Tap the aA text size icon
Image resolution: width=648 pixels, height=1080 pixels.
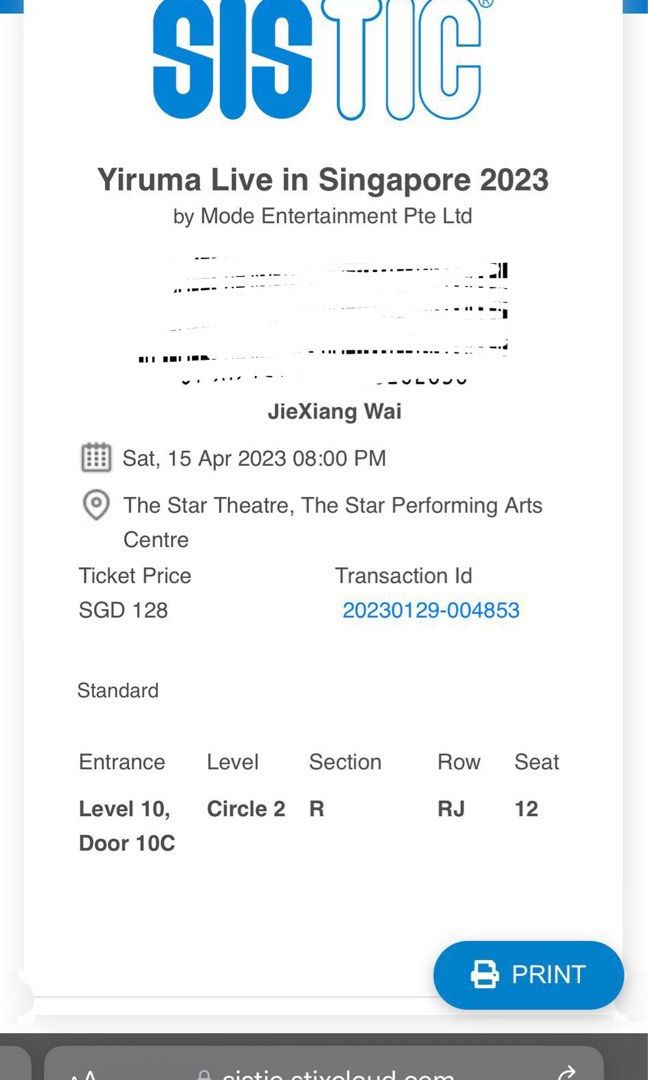click(x=84, y=1075)
